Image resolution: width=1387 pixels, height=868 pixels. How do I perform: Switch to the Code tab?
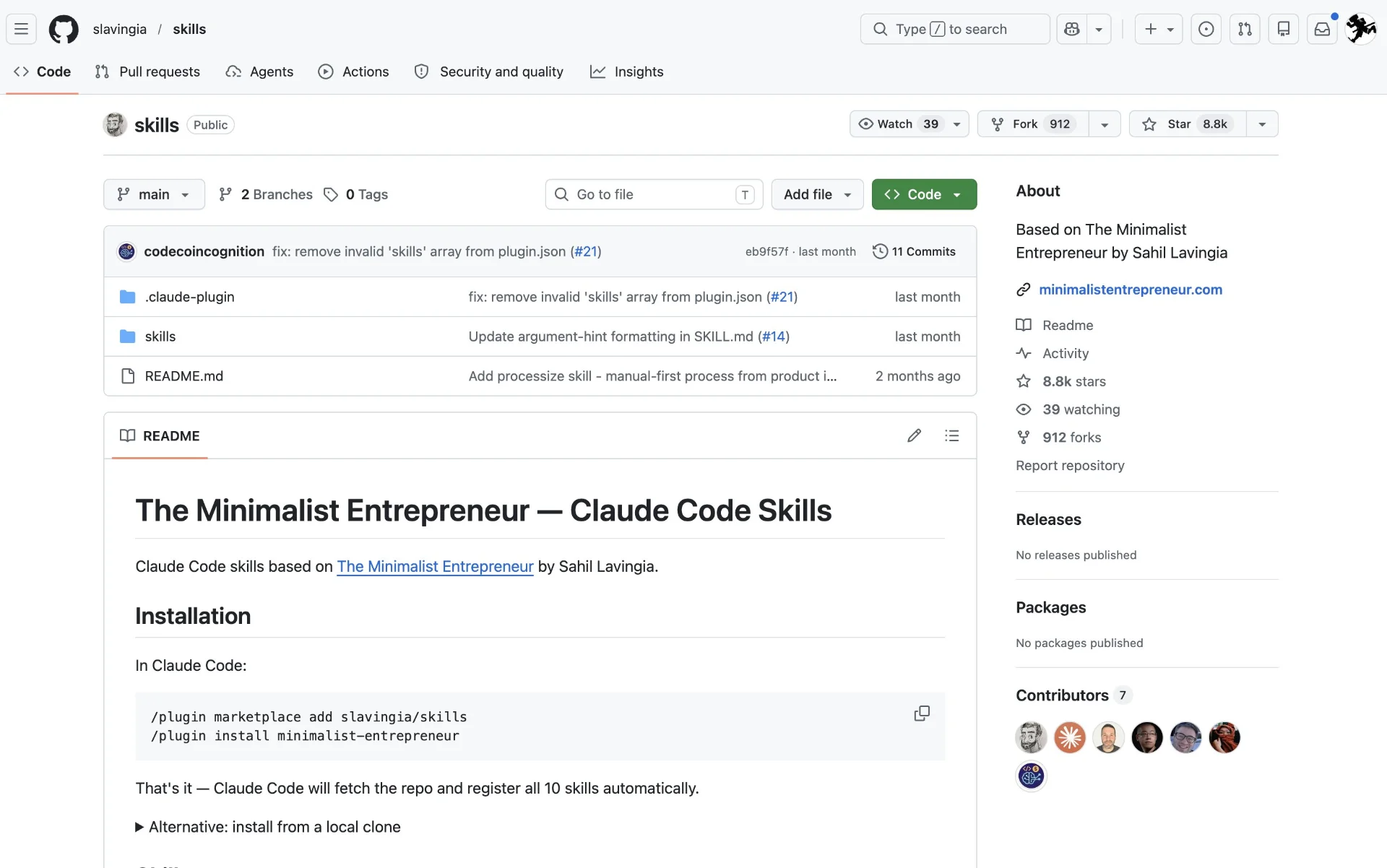43,71
